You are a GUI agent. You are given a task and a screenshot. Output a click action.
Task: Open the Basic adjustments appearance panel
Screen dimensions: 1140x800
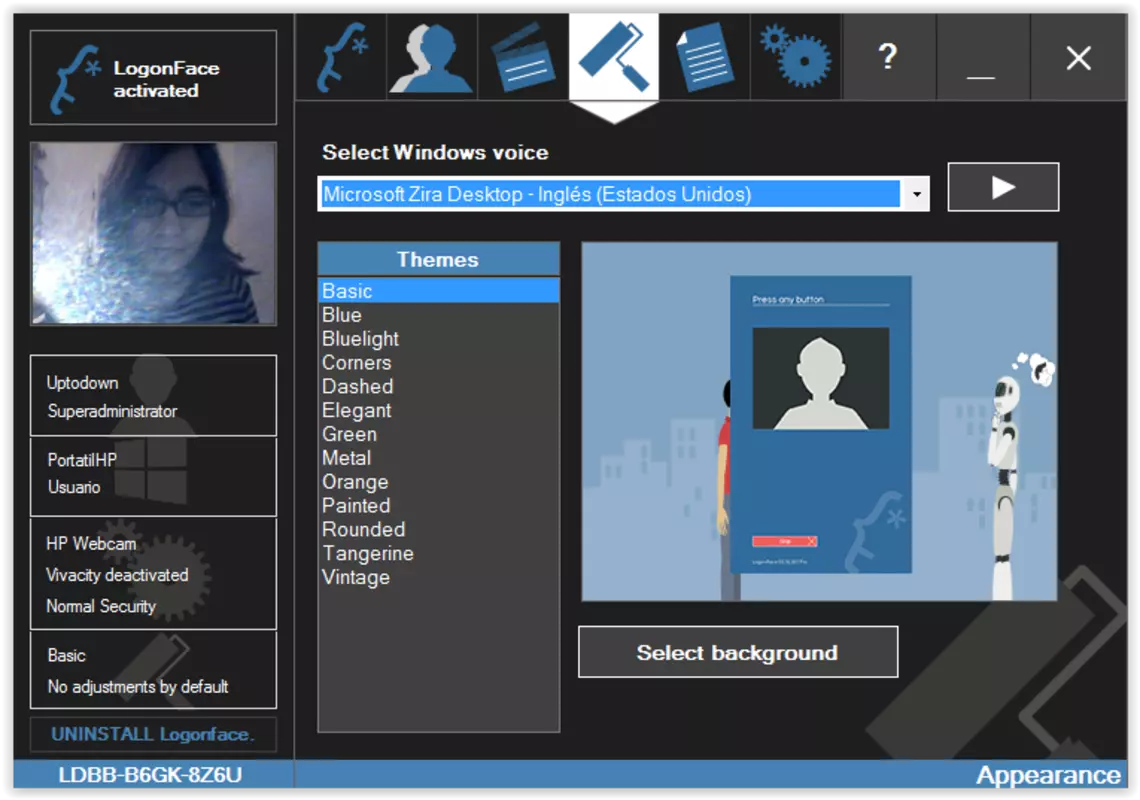153,669
